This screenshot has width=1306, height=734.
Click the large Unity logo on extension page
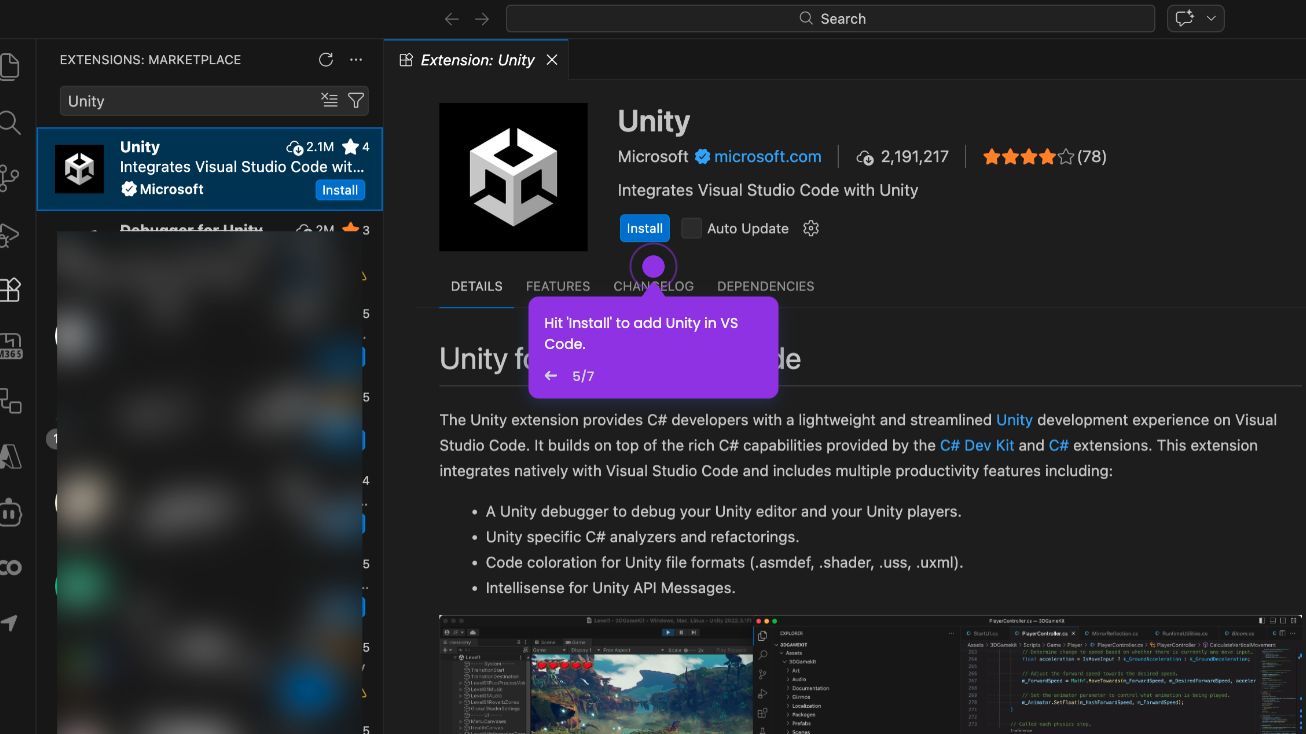tap(513, 177)
